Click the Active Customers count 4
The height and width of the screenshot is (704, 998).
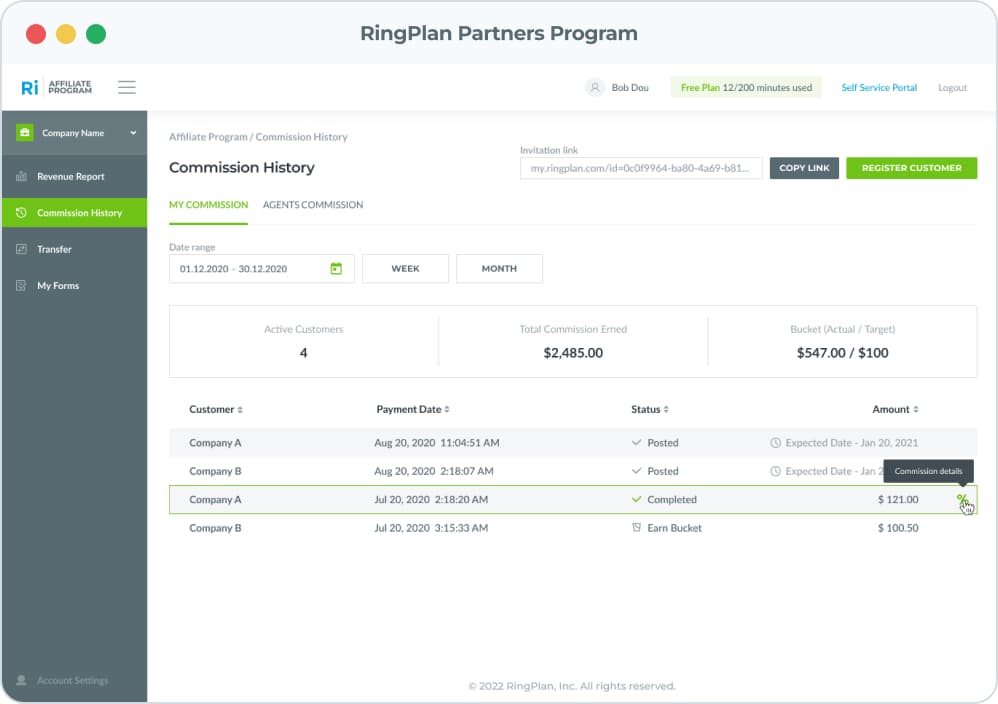point(304,353)
